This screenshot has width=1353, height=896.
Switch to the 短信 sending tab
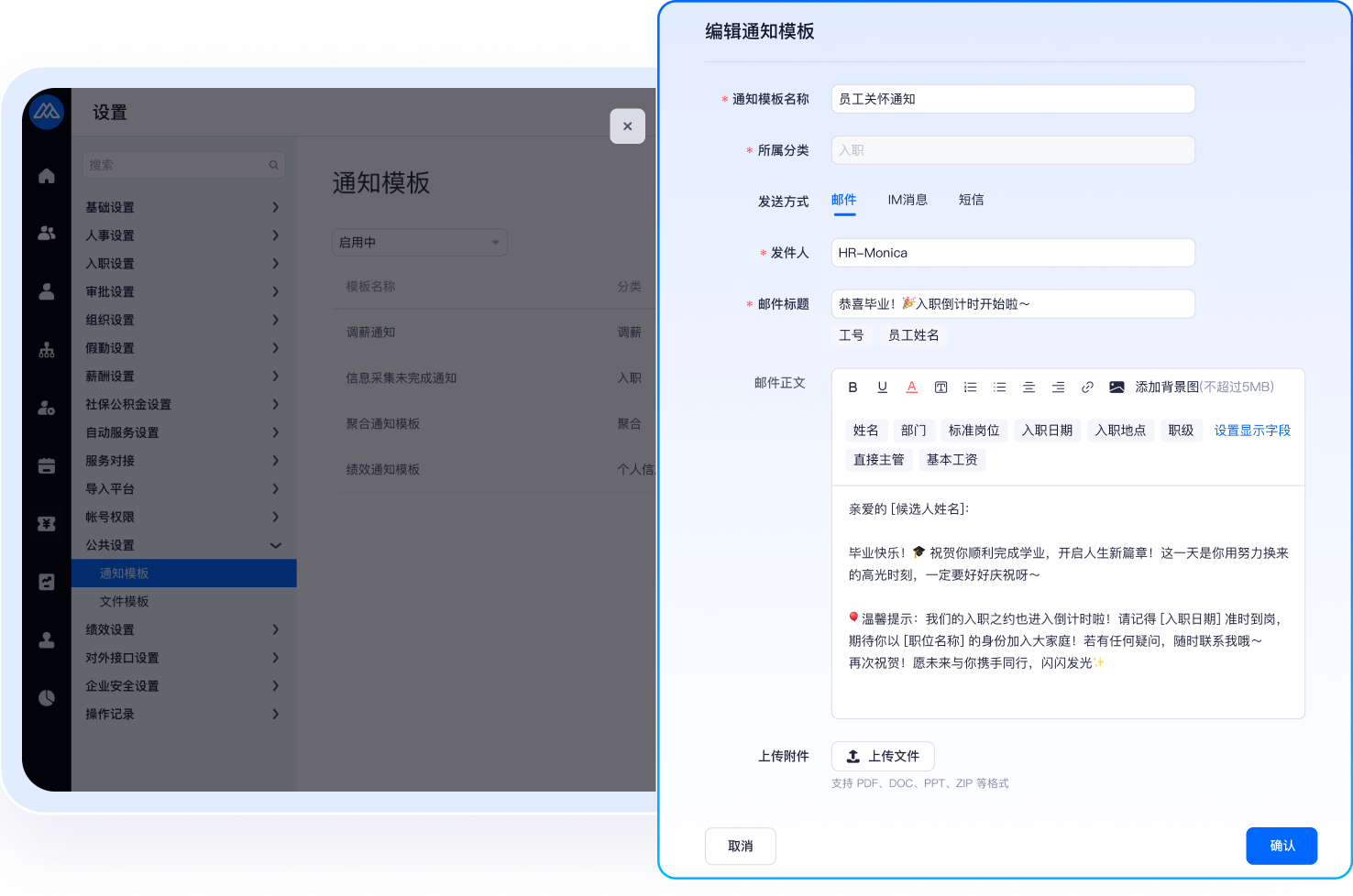click(971, 200)
